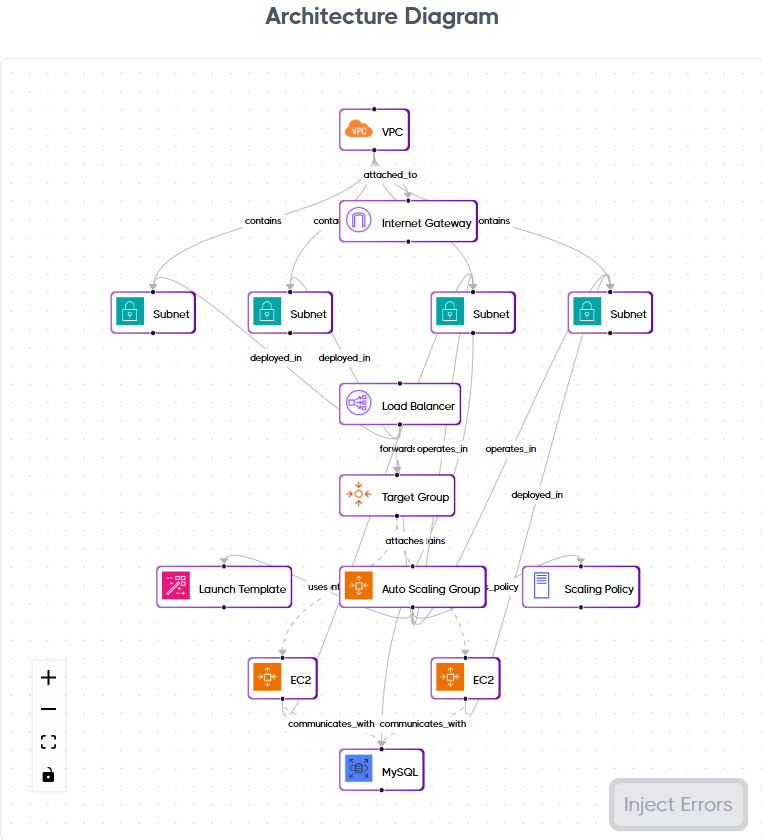Fit the diagram to view
Image resolution: width=763 pixels, height=840 pixels.
click(48, 742)
